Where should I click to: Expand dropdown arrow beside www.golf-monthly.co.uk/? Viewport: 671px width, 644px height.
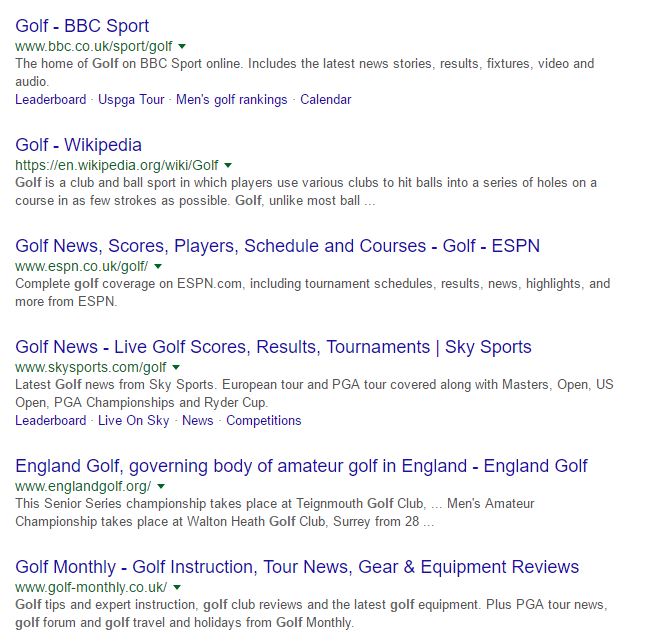tap(177, 587)
